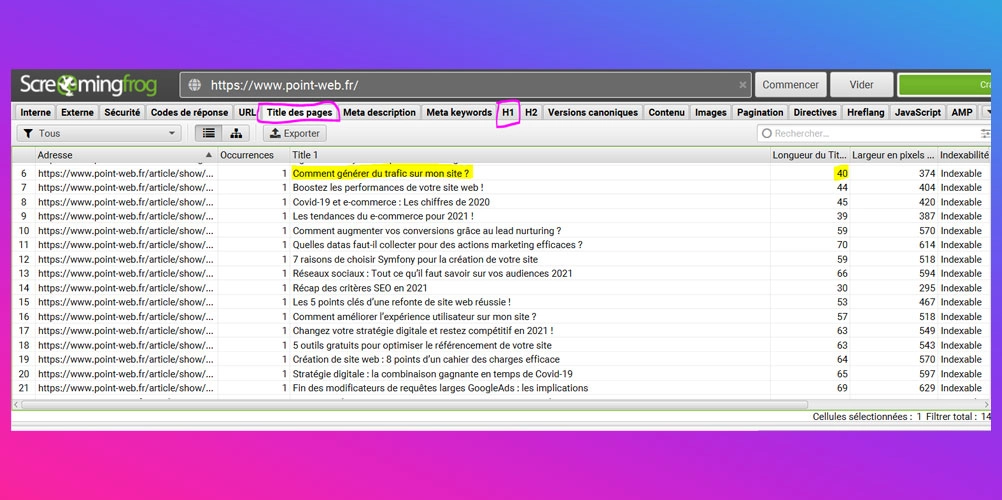This screenshot has width=1002, height=500.
Task: Select the '5 outils gratuits' title
Action: click(x=422, y=345)
